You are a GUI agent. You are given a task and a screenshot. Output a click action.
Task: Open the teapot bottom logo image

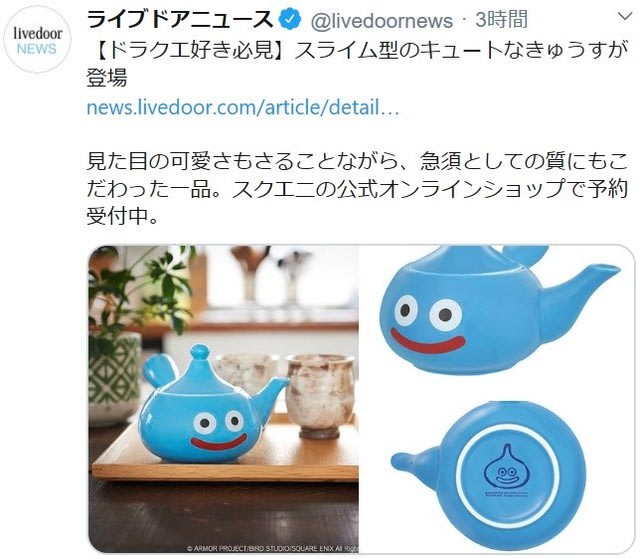(497, 476)
